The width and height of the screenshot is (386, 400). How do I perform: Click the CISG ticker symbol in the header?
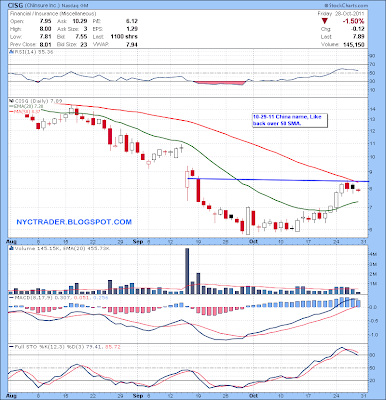click(x=15, y=6)
